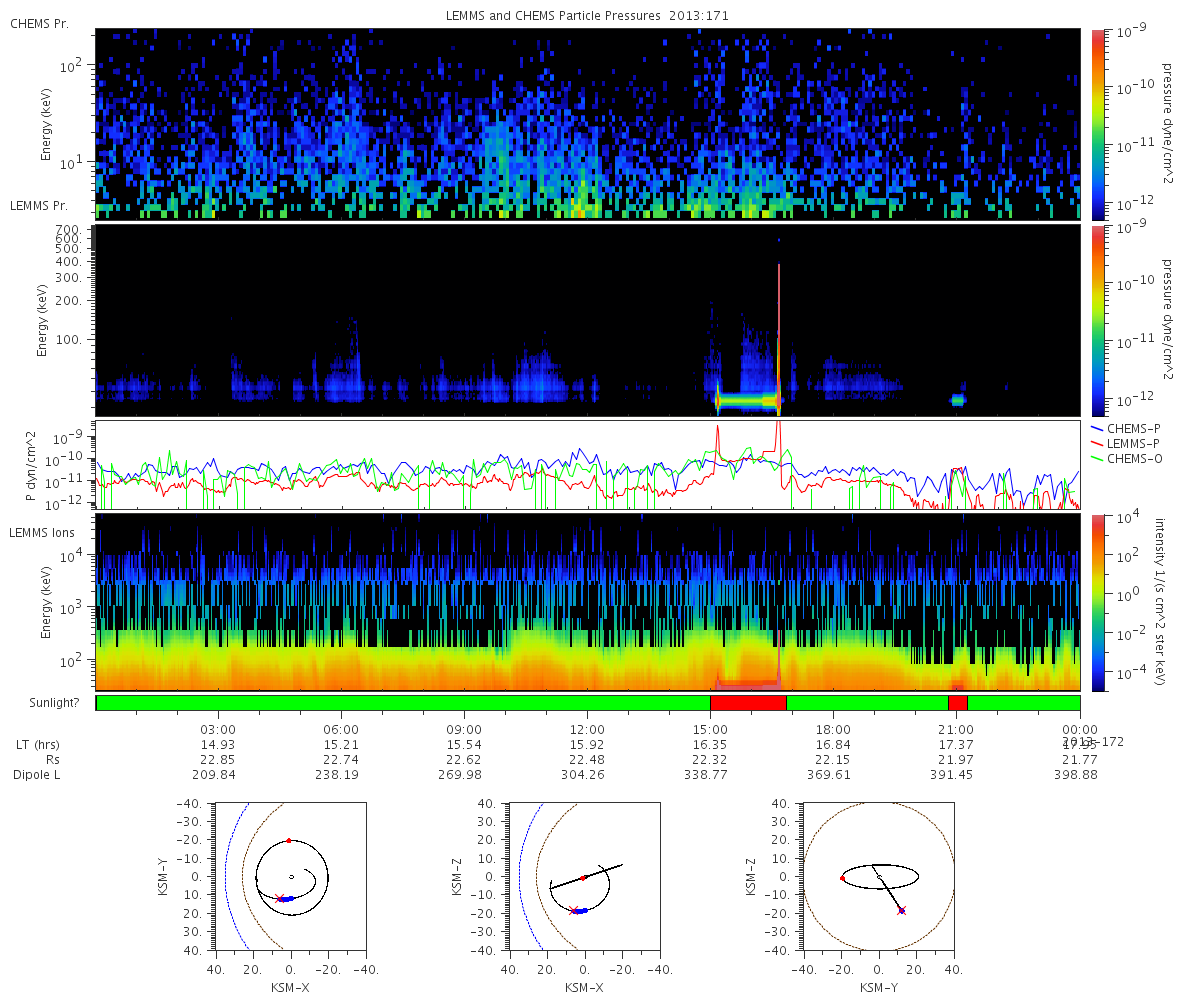
Task: Click the red marker in the KSM-X/KSM-Z orbit plot
Action: (583, 878)
